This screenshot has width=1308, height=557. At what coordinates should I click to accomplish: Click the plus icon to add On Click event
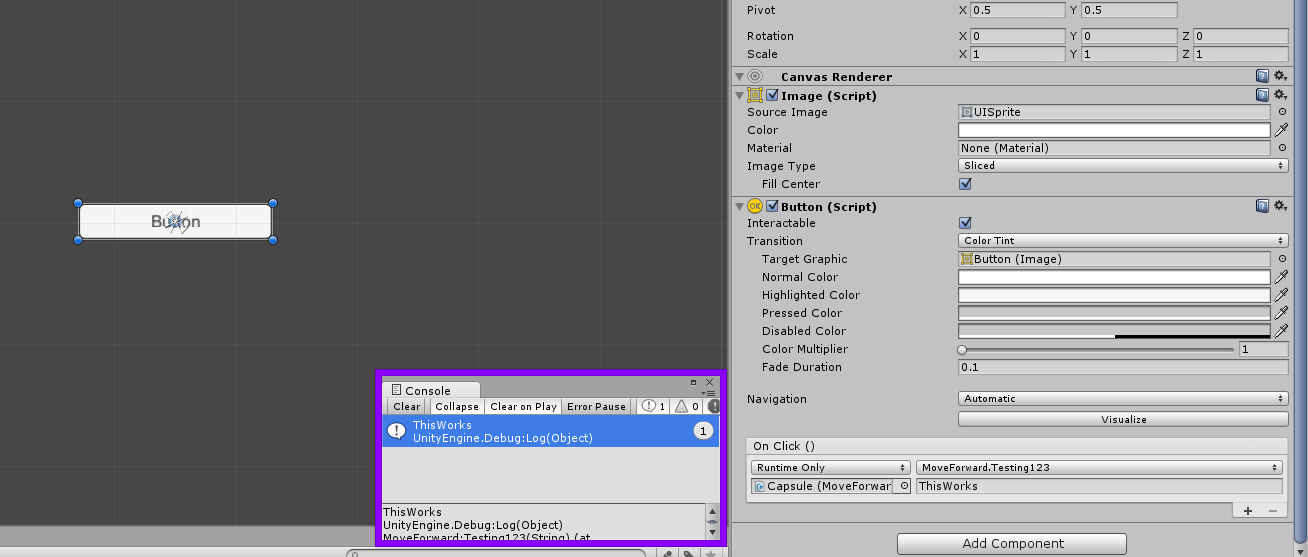1248,510
